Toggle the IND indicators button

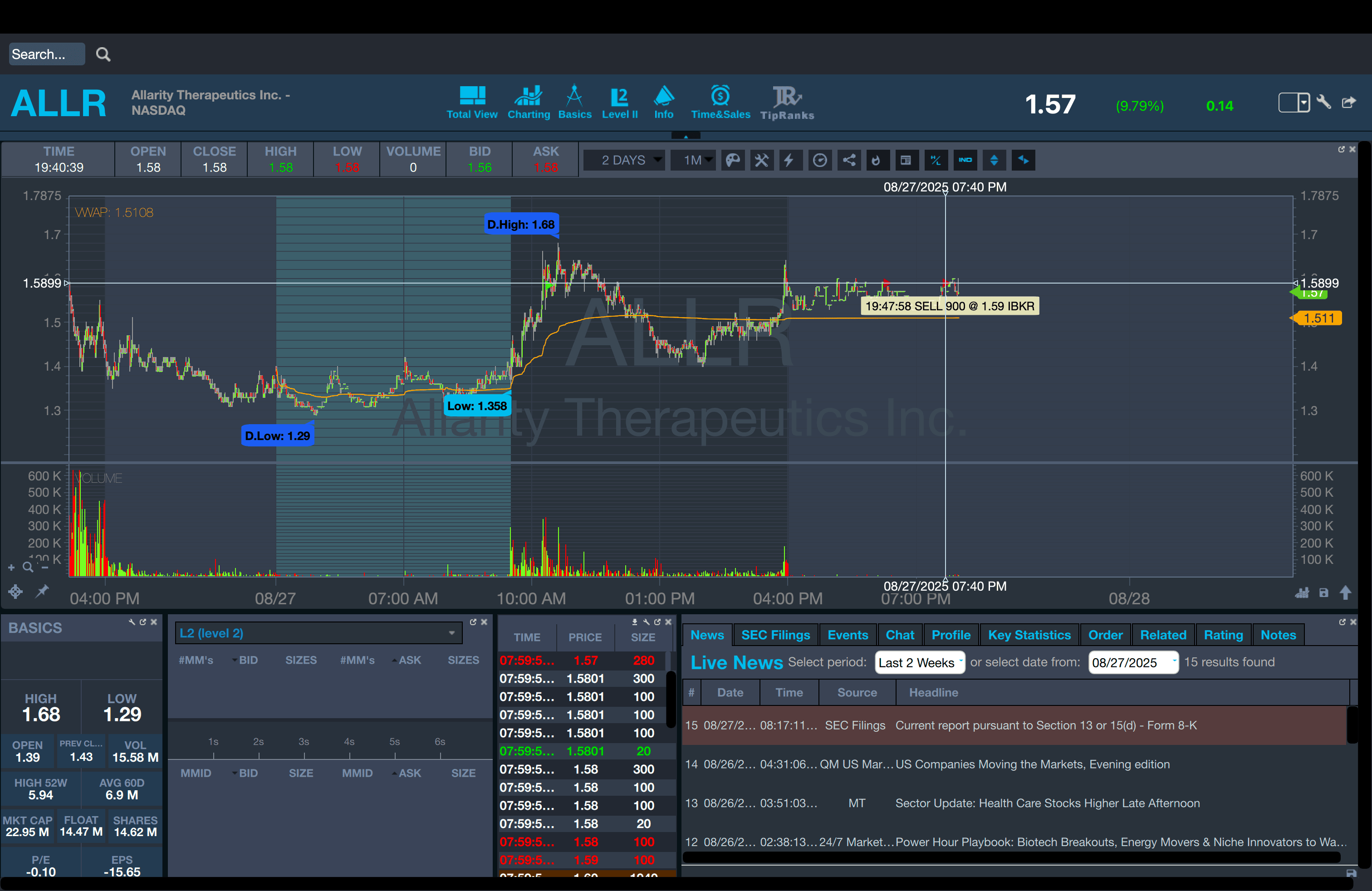[965, 160]
